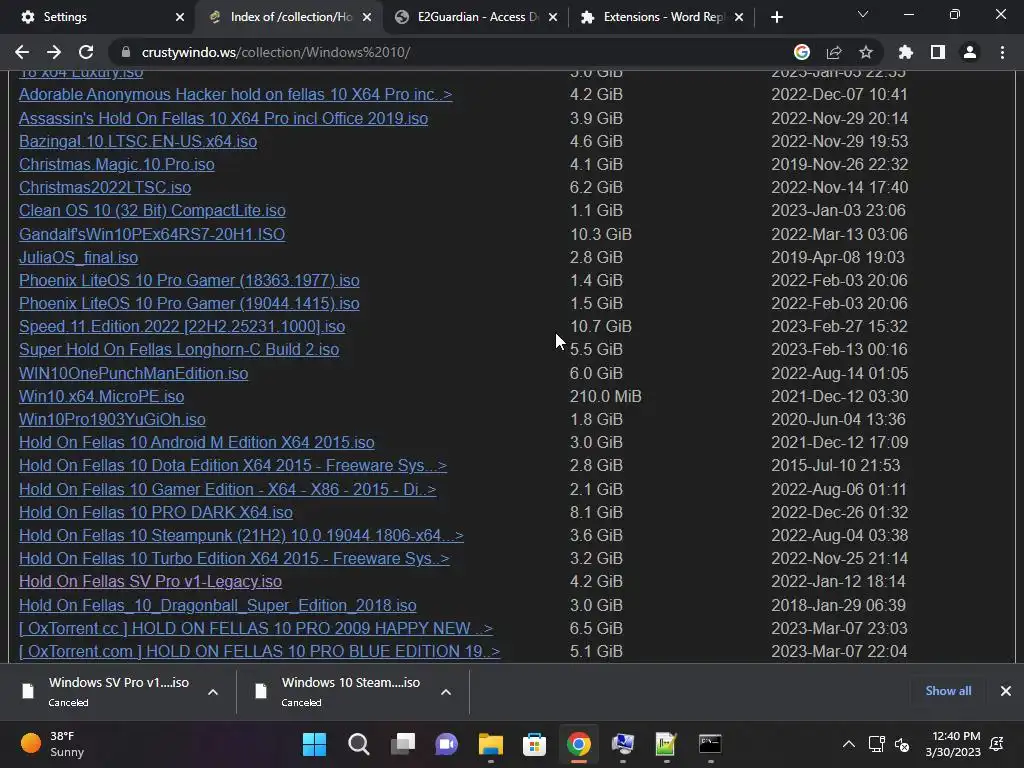Download WIN10OnePunchManEdition.iso
This screenshot has width=1024, height=768.
tap(133, 373)
